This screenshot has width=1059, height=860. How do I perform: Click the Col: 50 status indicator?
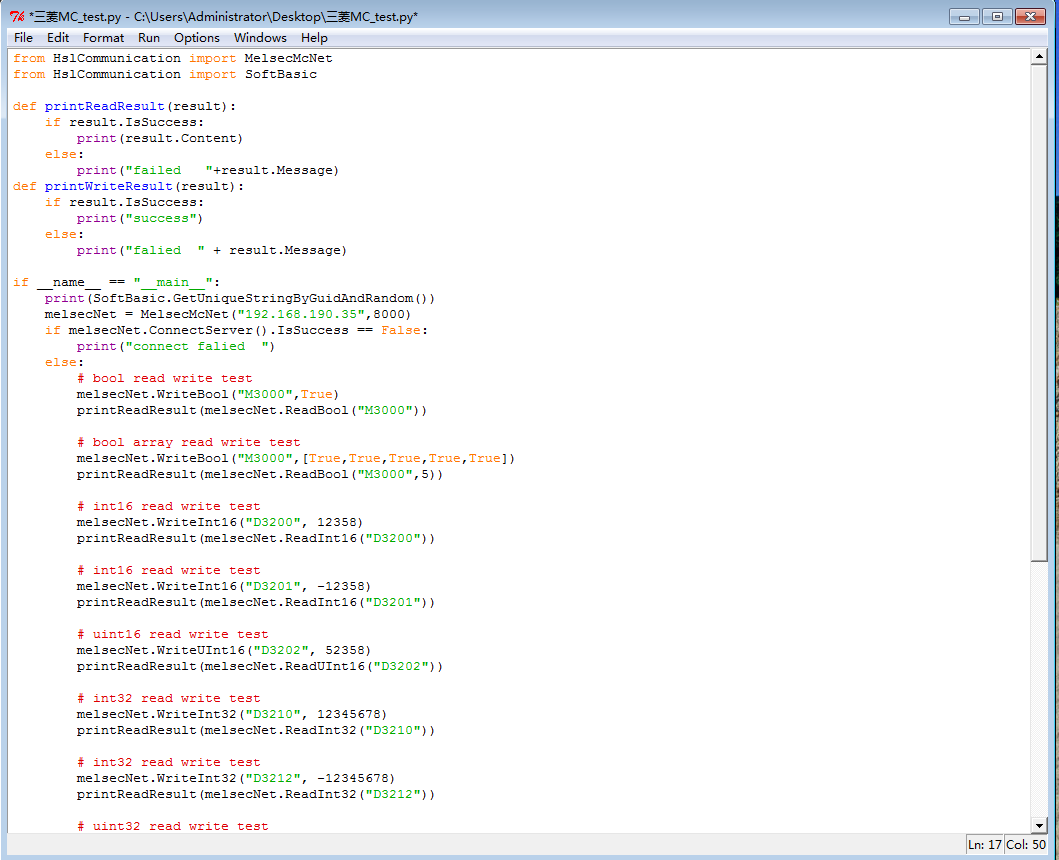click(x=1026, y=845)
